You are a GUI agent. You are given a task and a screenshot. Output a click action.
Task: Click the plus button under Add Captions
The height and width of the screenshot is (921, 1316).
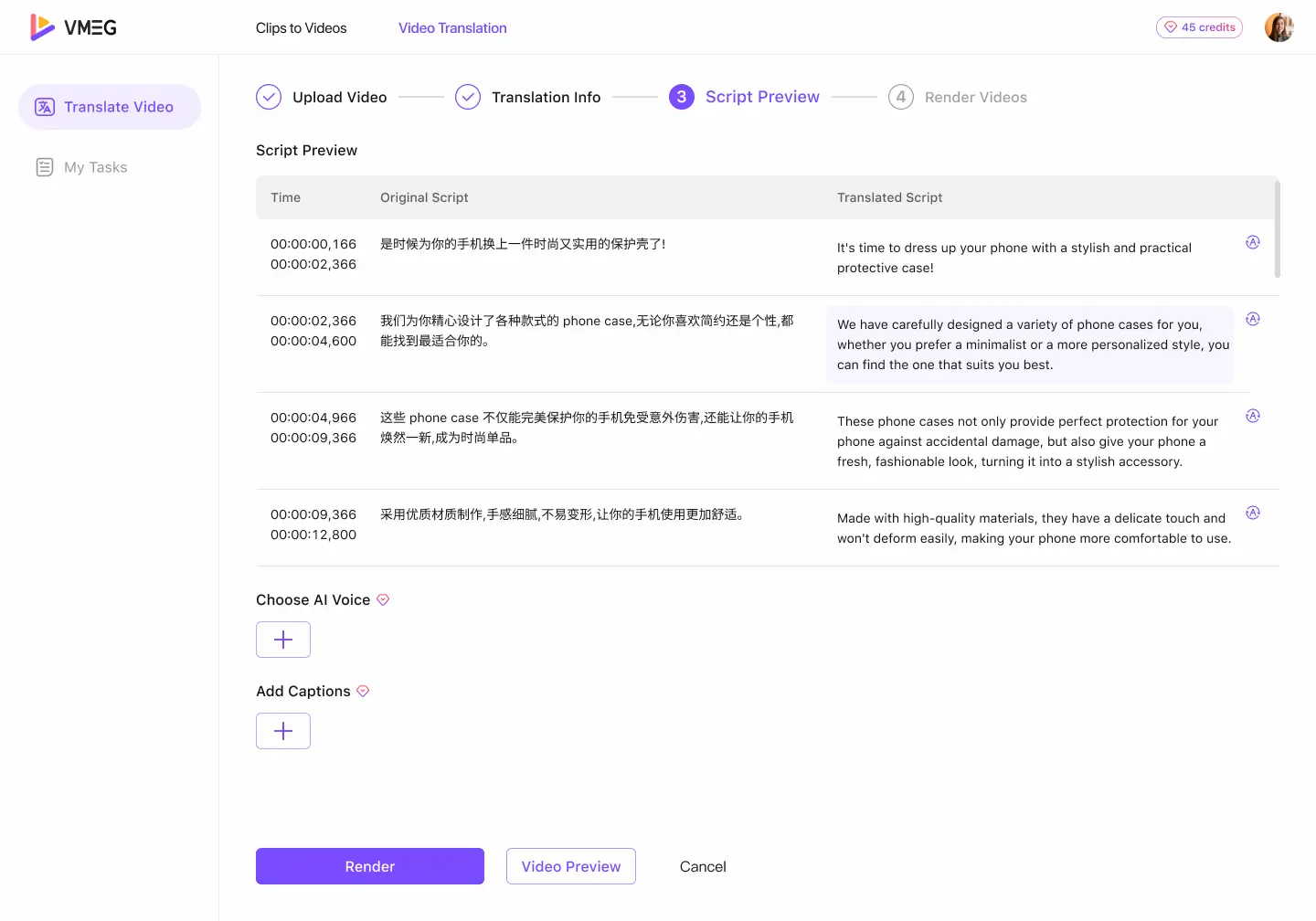tap(282, 731)
